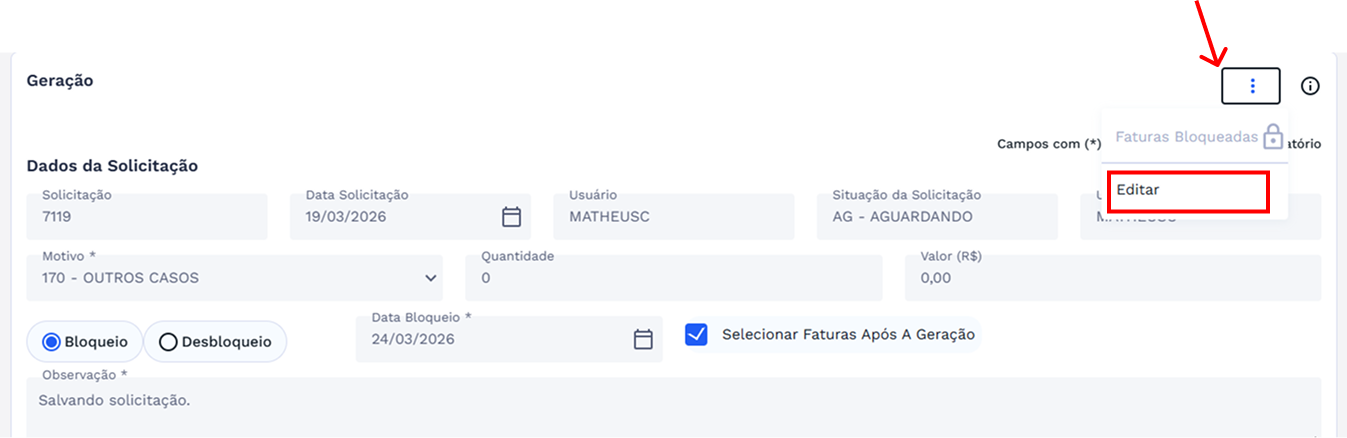Click the Geração section heading

click(60, 81)
